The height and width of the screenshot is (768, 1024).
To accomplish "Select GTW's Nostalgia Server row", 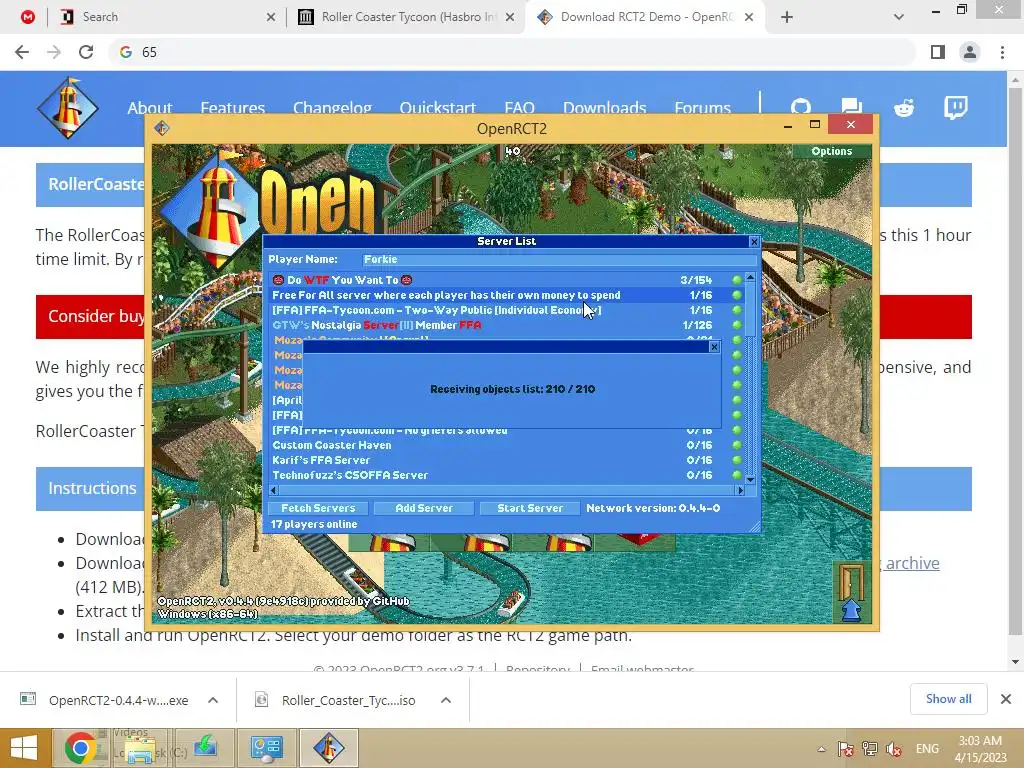I will tap(506, 325).
